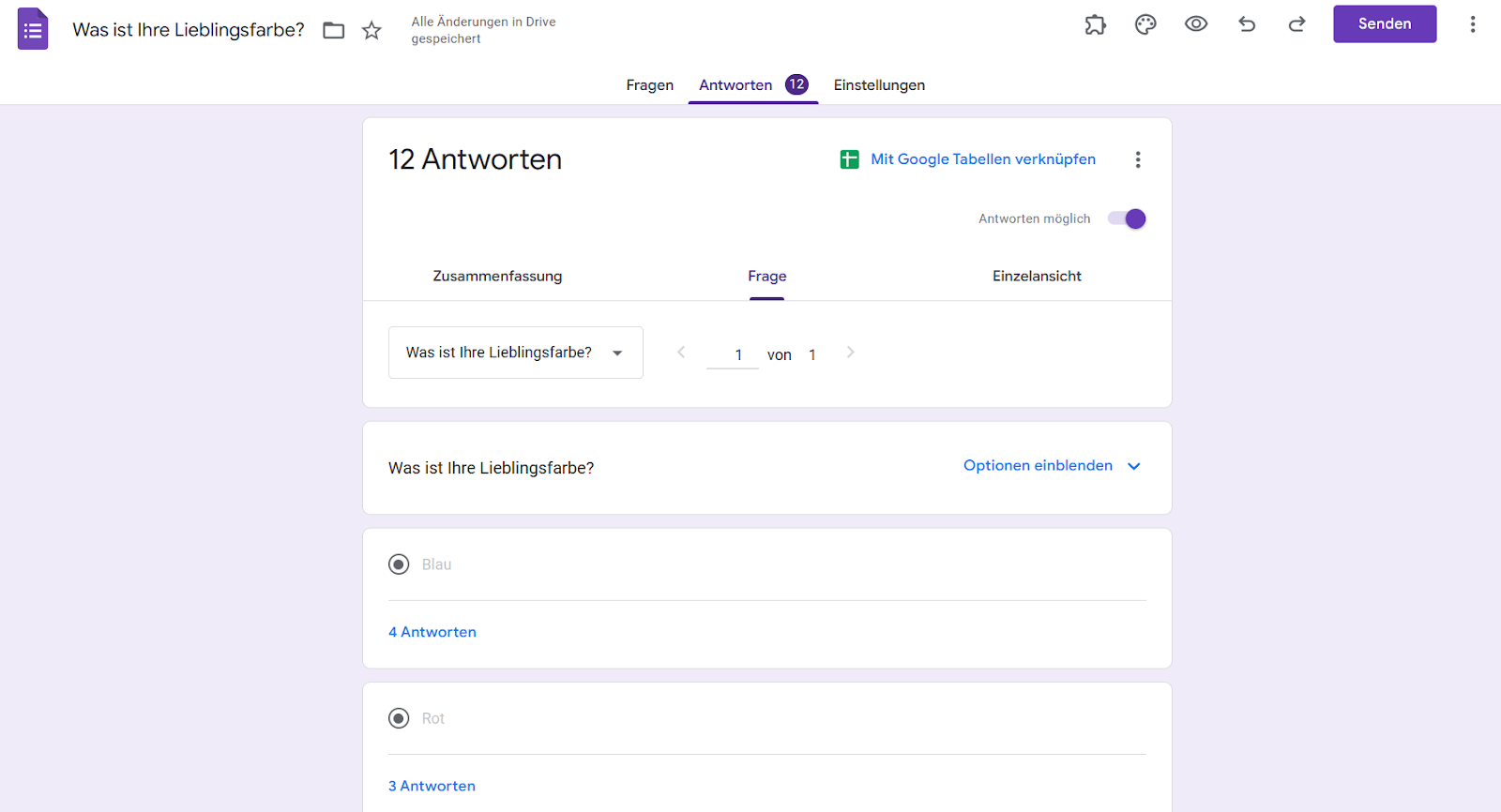The width and height of the screenshot is (1501, 812).
Task: Open the add-ons puzzle icon
Action: tap(1095, 24)
